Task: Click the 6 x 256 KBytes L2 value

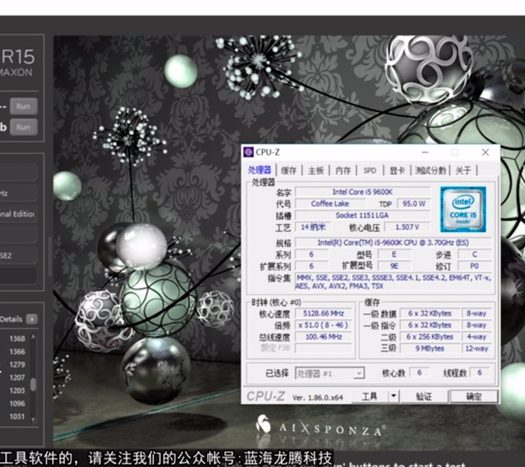Action: coord(430,337)
